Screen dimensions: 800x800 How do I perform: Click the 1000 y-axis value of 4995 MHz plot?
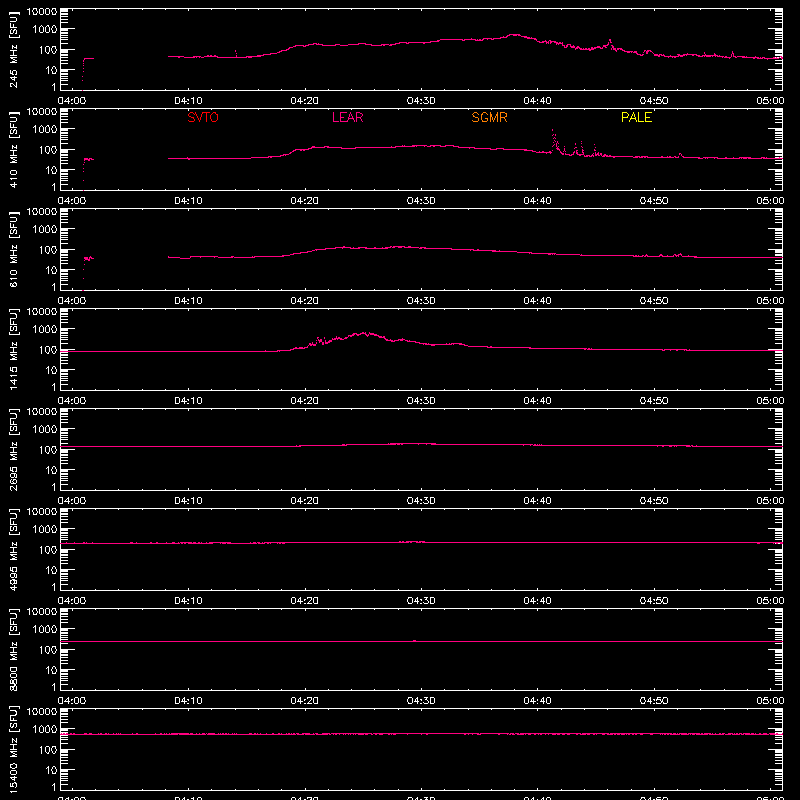[x=45, y=530]
